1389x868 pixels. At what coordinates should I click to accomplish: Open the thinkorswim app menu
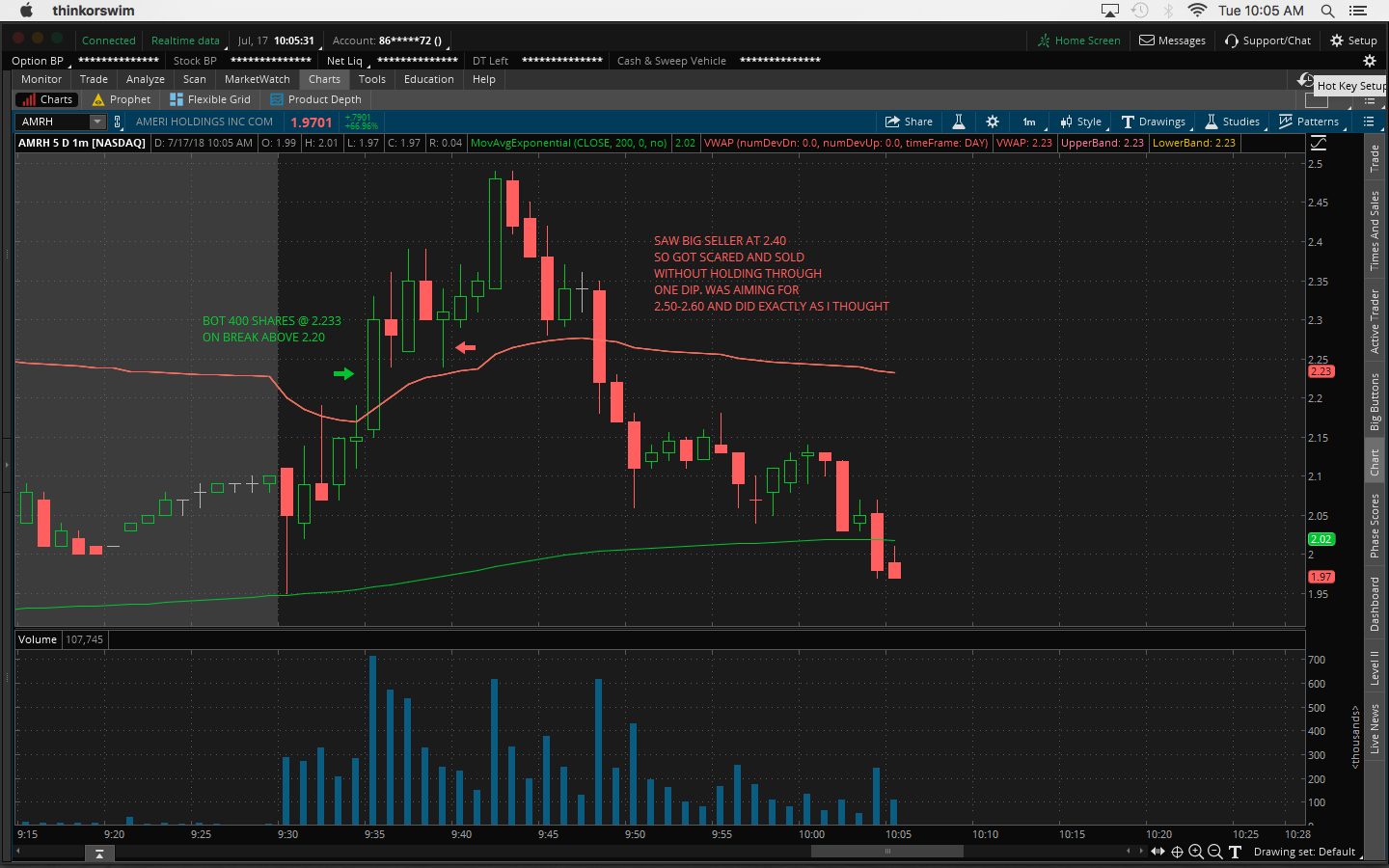coord(94,11)
